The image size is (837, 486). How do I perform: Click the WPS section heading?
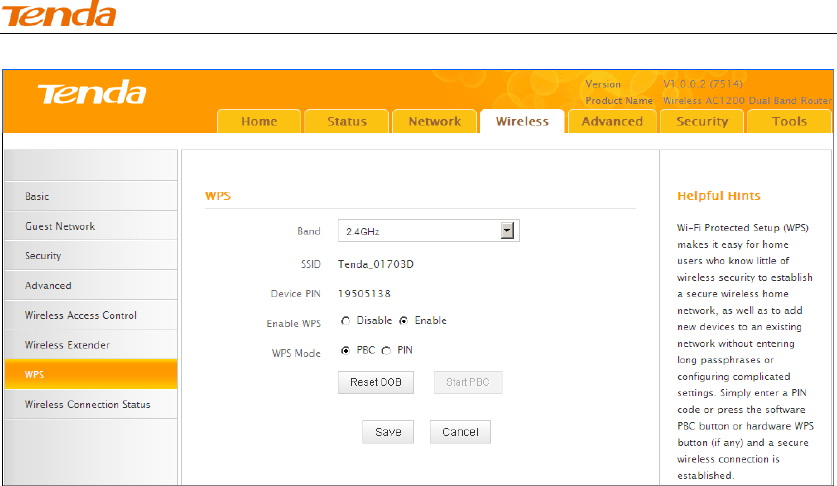click(x=218, y=196)
